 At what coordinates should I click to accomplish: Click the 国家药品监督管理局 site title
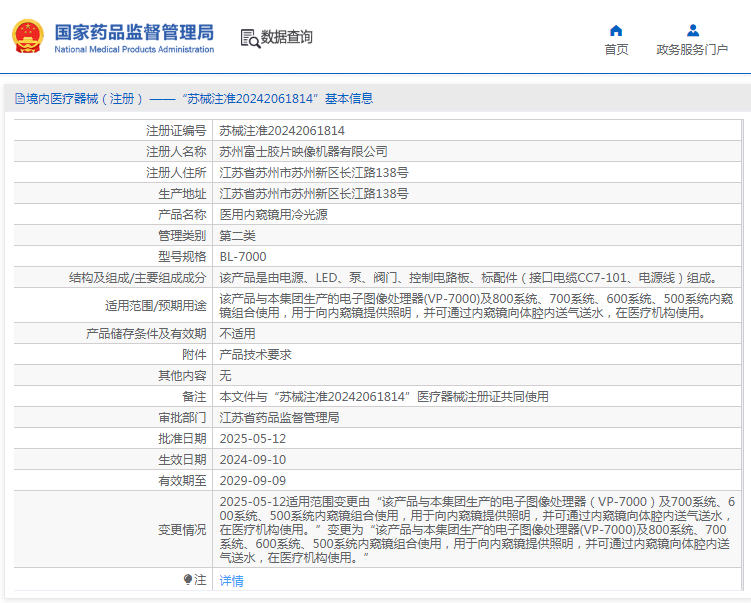click(x=133, y=31)
